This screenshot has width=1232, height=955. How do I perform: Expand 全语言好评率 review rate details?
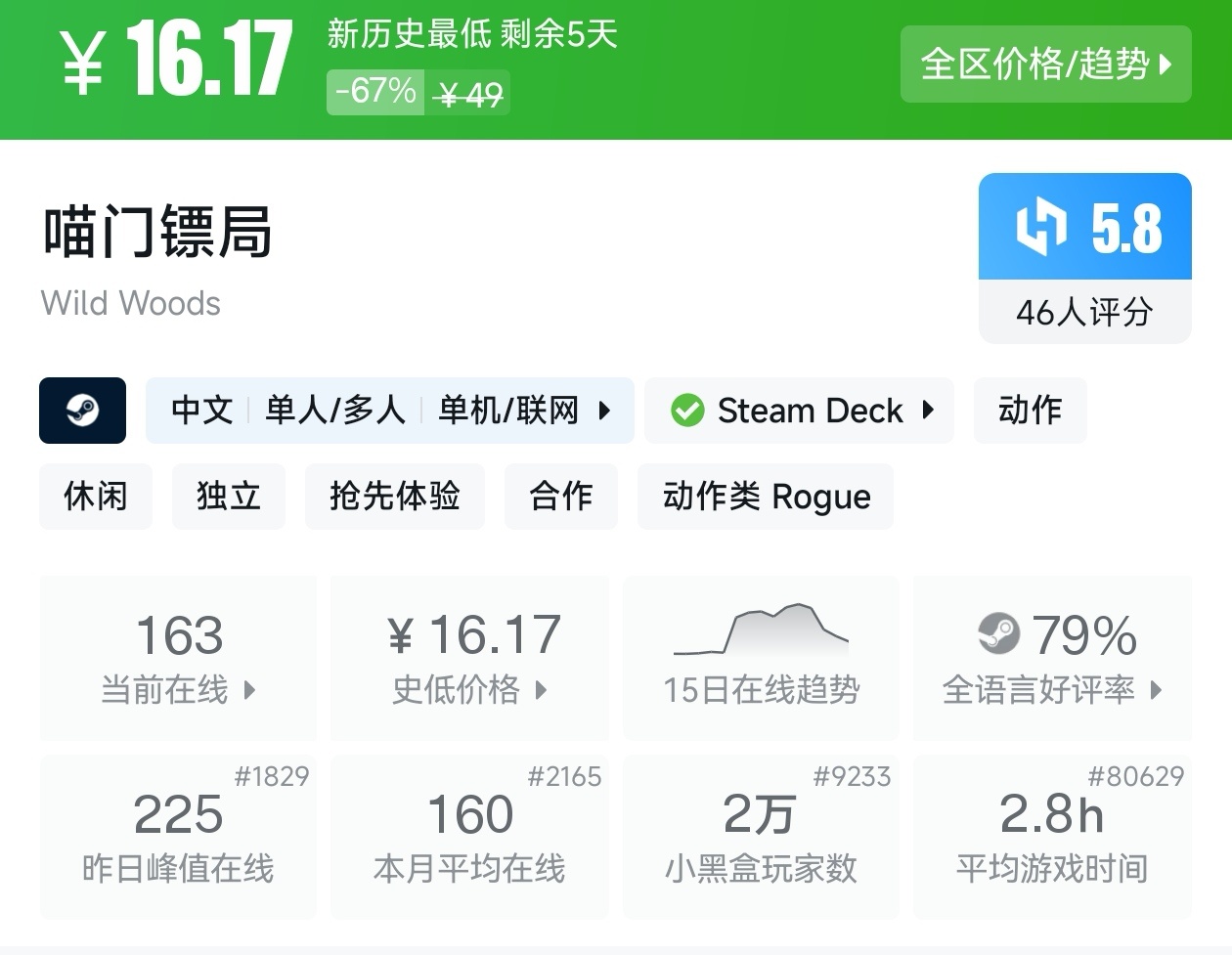pos(1157,690)
